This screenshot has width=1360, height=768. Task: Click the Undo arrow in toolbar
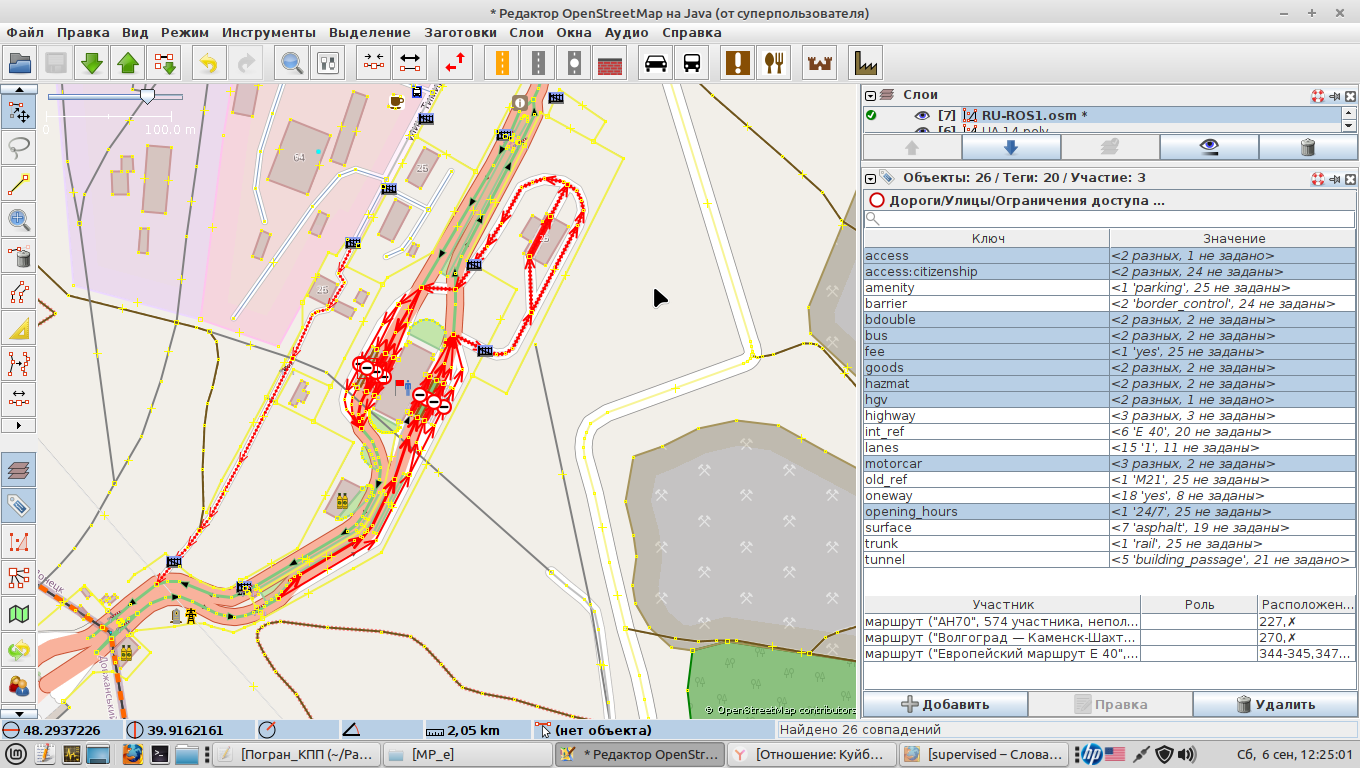pos(208,63)
